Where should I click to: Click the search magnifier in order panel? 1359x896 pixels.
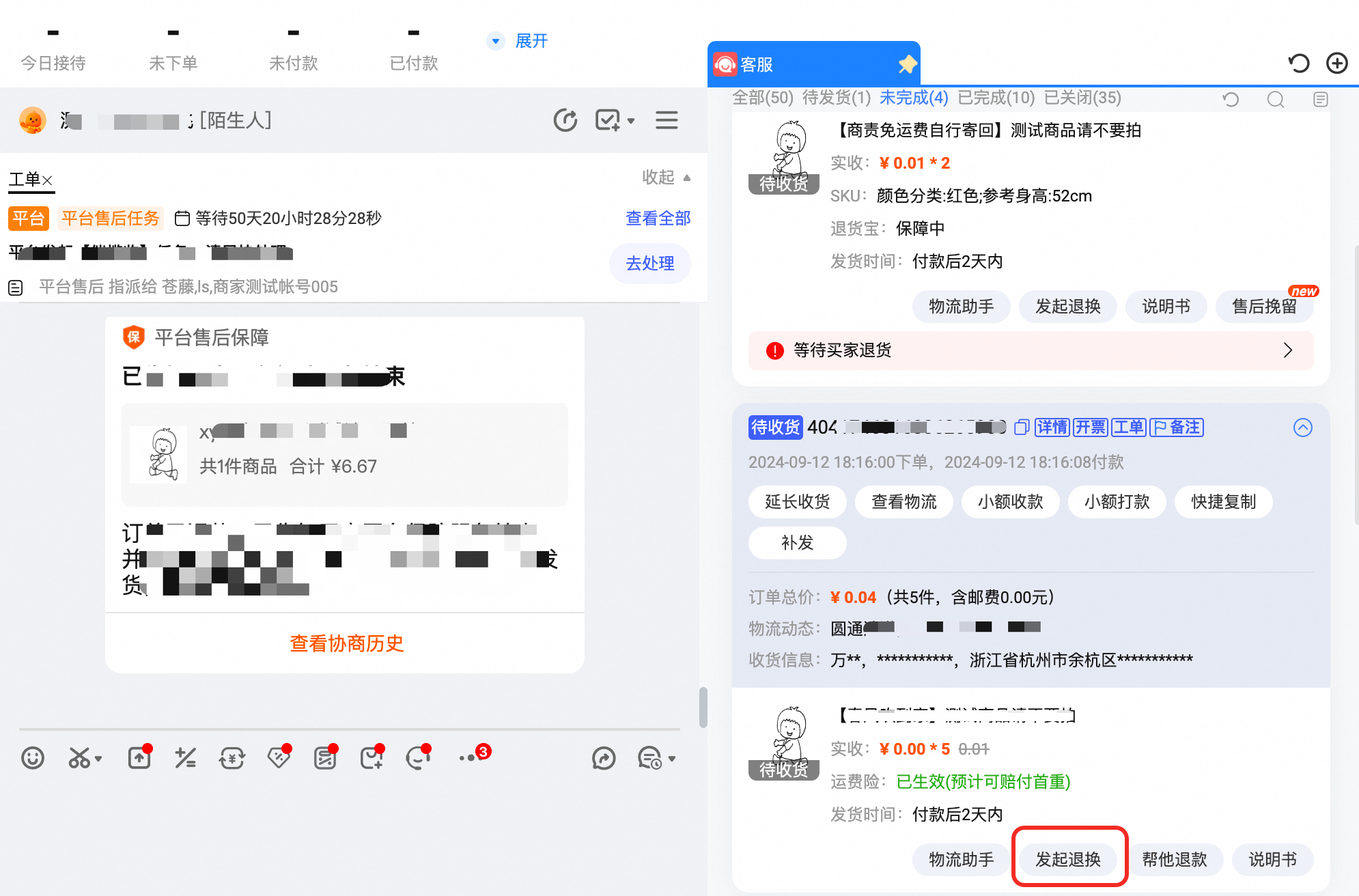coord(1275,100)
